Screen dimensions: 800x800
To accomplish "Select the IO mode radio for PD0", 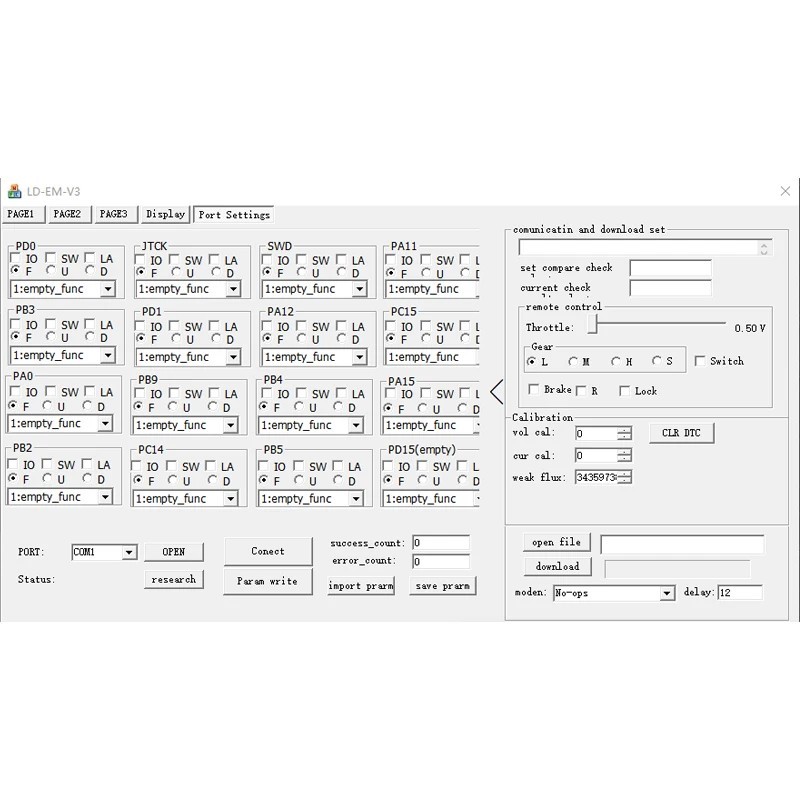I will [x=15, y=259].
